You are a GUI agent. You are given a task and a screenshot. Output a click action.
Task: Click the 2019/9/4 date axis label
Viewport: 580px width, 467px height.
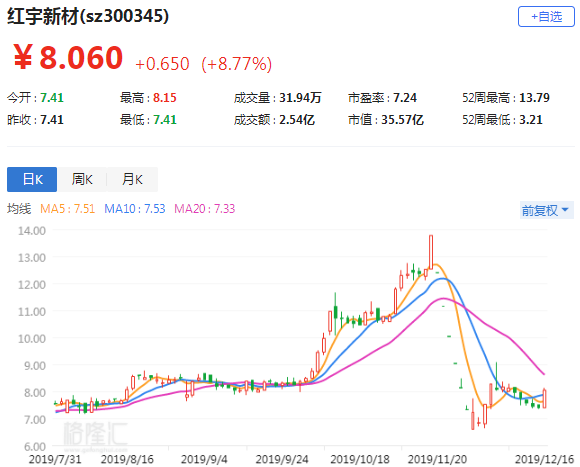[204, 459]
